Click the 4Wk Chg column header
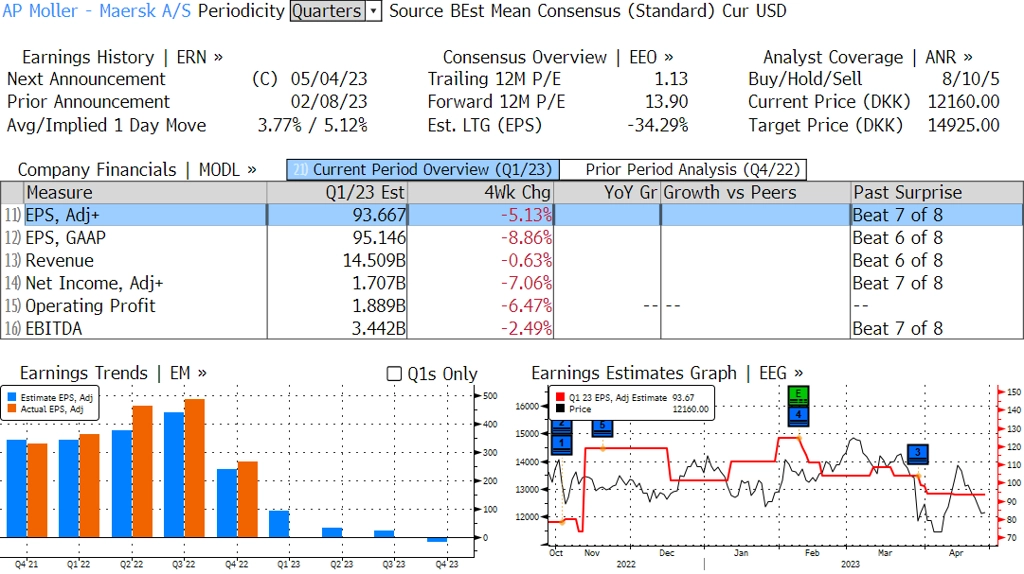The image size is (1024, 574). pos(481,193)
